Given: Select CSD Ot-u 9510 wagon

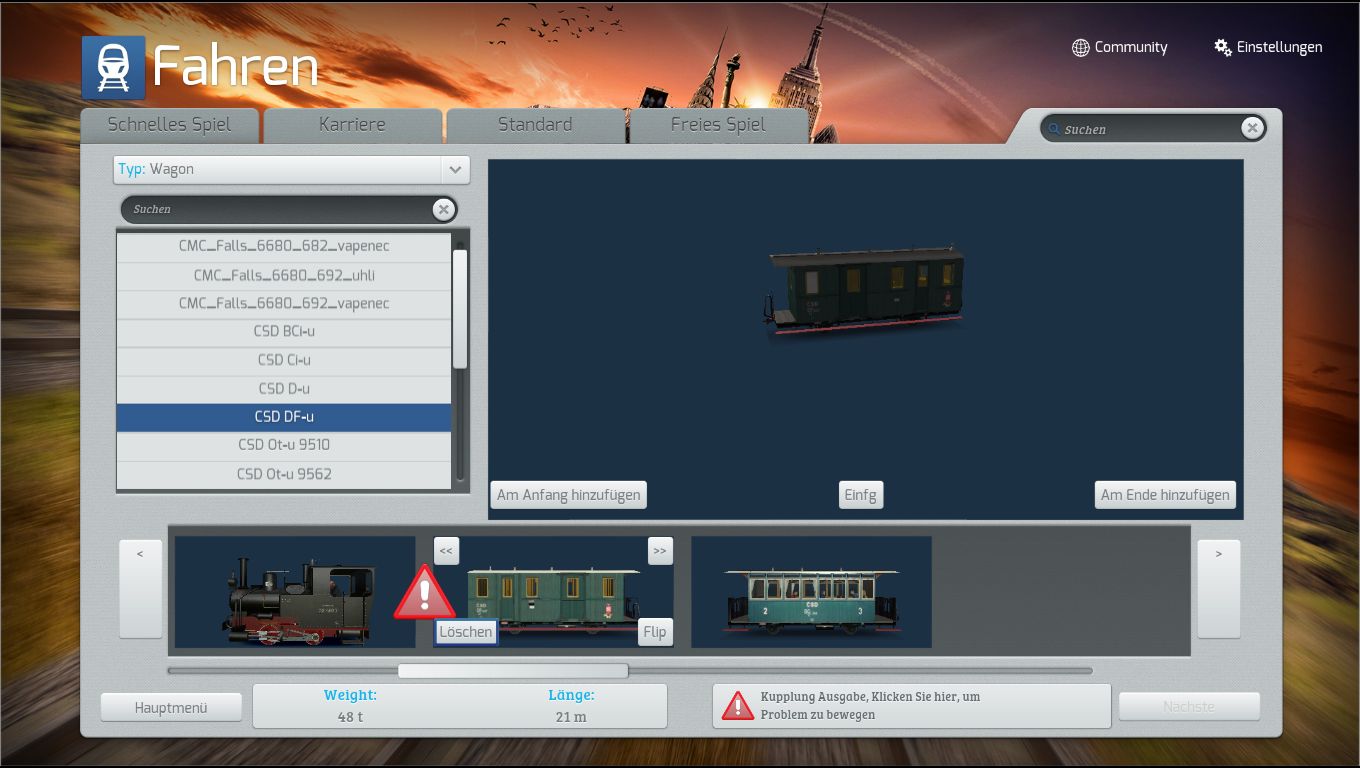Looking at the screenshot, I should pyautogui.click(x=284, y=445).
